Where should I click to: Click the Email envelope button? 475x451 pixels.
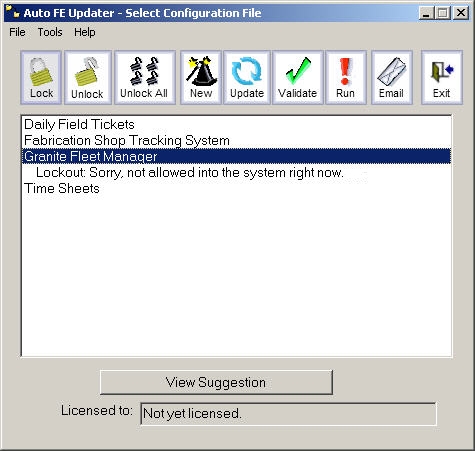coord(392,78)
